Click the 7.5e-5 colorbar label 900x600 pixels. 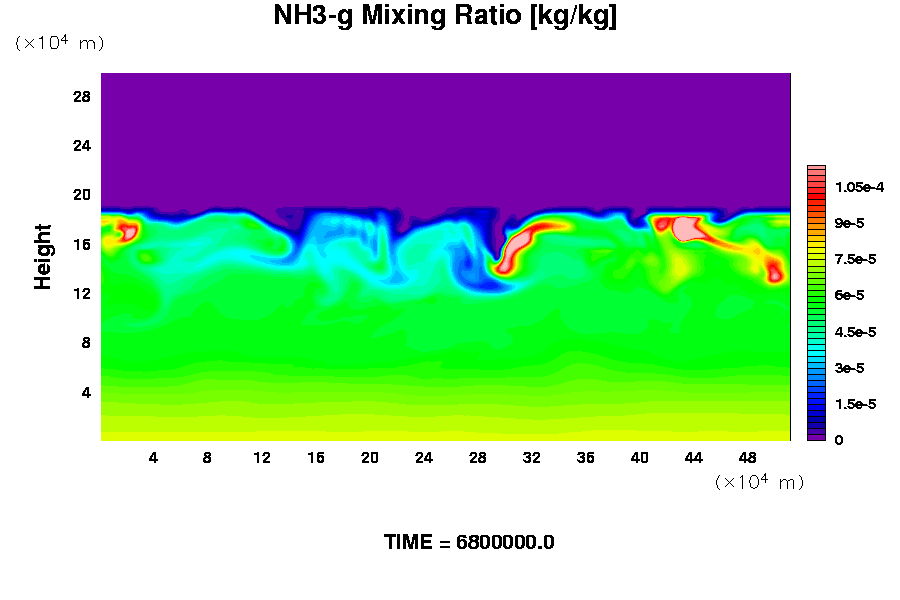click(856, 260)
